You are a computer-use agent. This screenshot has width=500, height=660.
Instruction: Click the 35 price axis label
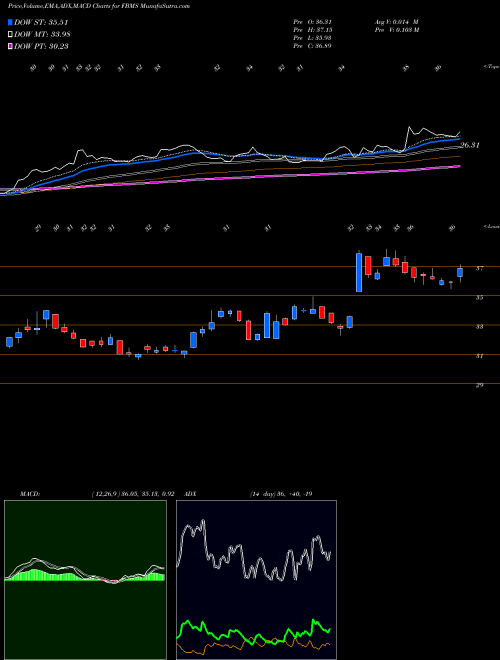click(479, 297)
